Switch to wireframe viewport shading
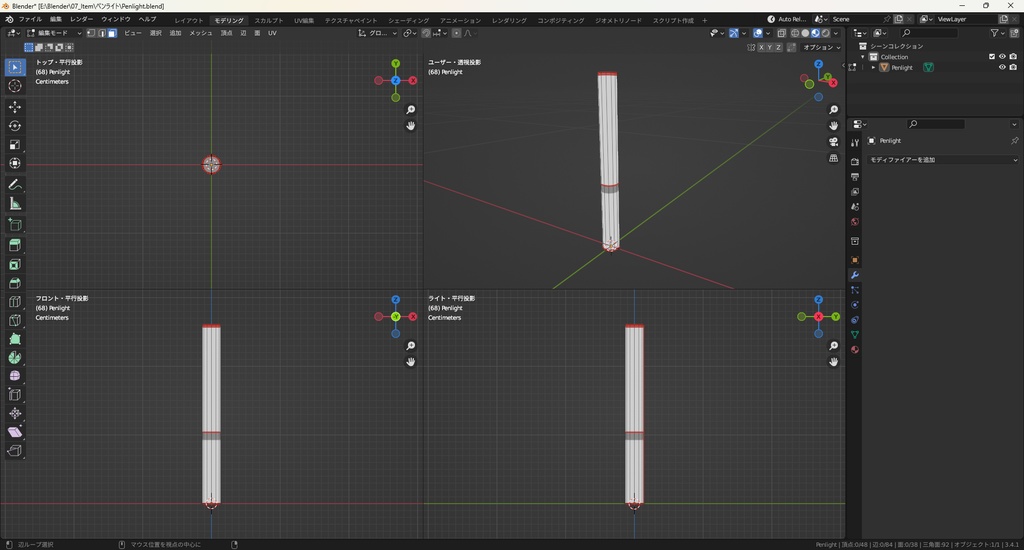Viewport: 1024px width, 550px height. point(795,33)
